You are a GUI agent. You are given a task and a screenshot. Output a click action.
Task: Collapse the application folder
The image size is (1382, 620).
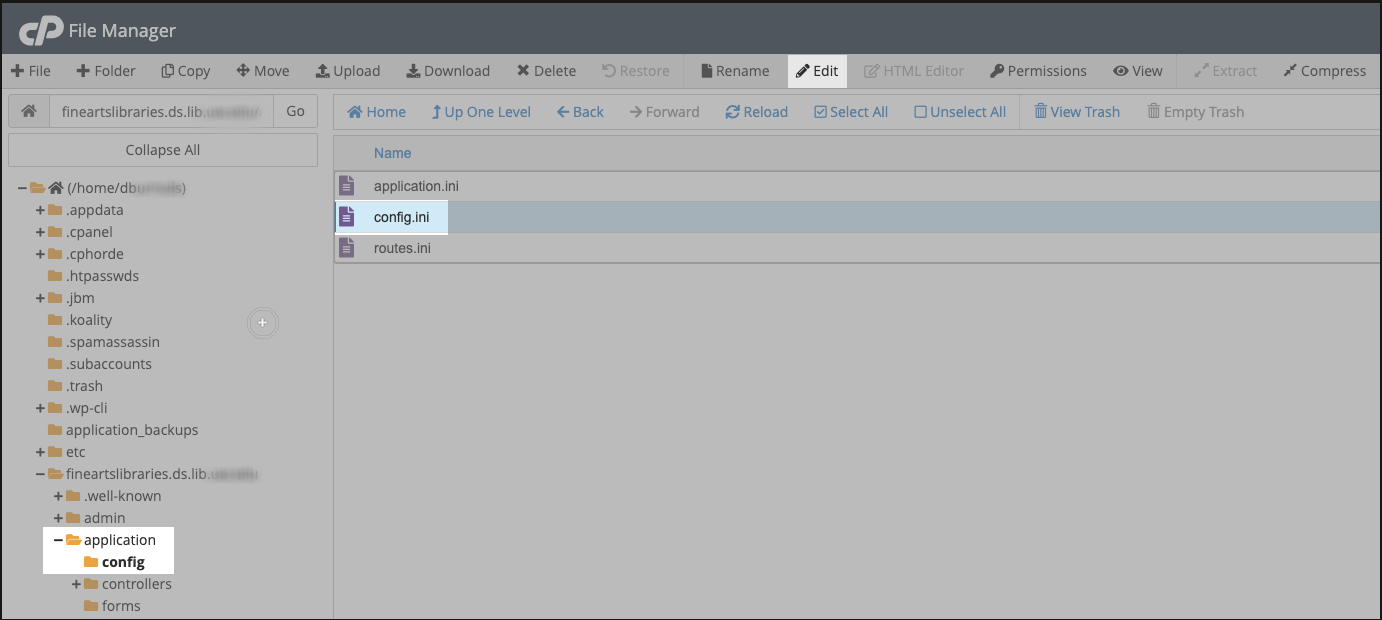(58, 540)
